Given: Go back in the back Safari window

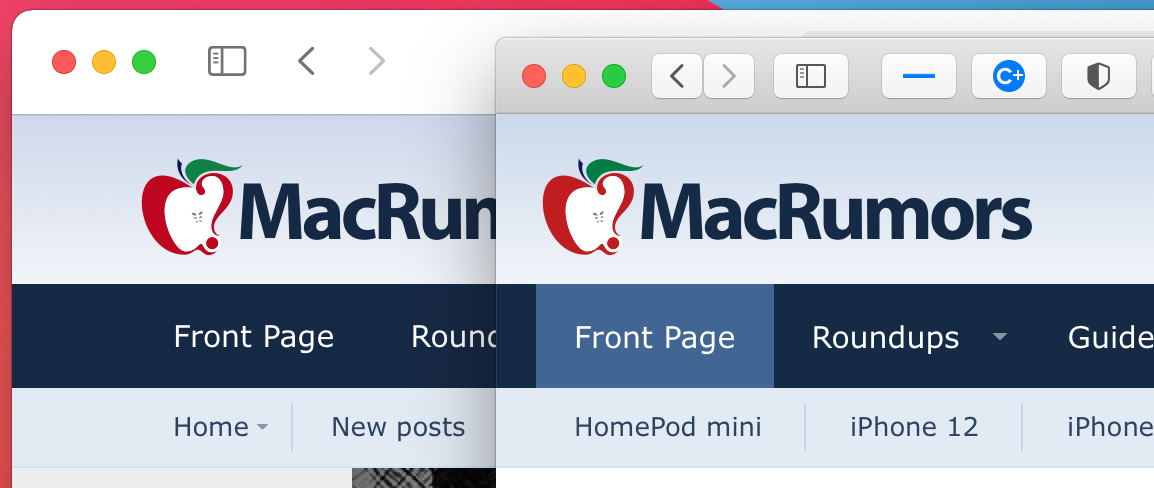Looking at the screenshot, I should pyautogui.click(x=306, y=61).
